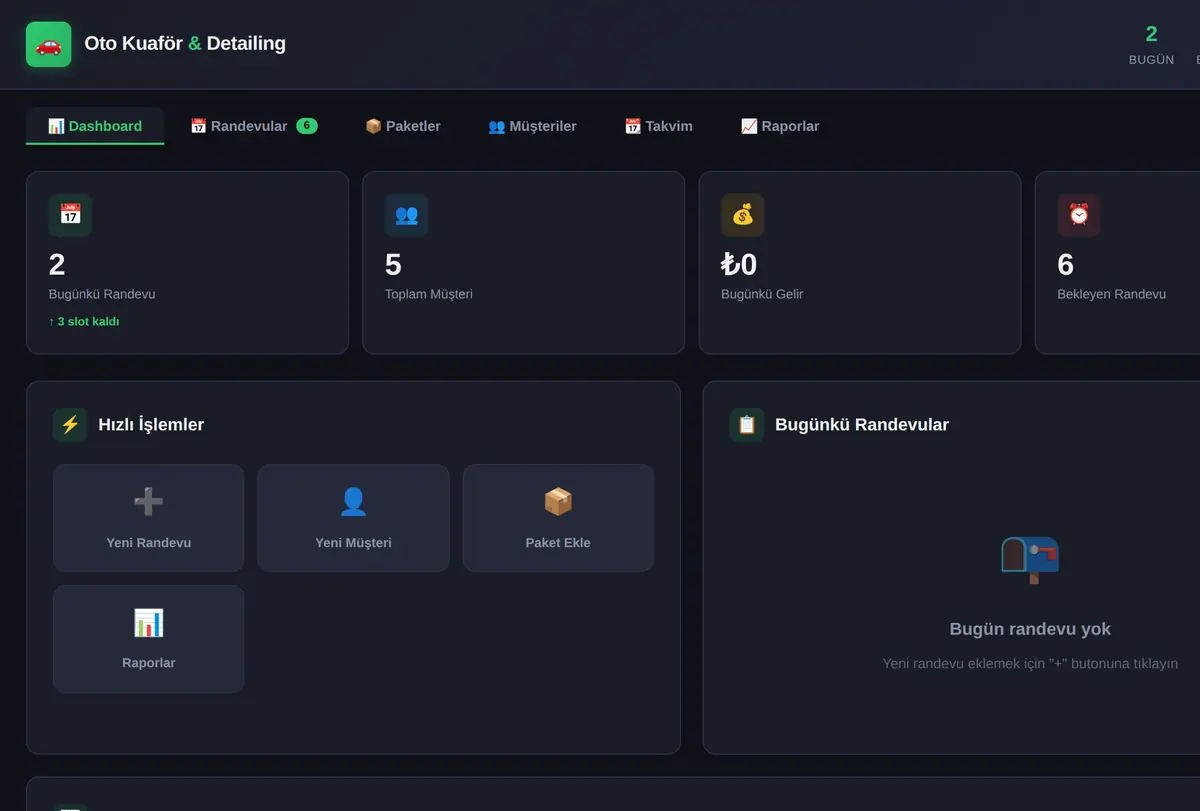Switch to the Raporlar tab
The height and width of the screenshot is (811, 1200).
(x=780, y=126)
